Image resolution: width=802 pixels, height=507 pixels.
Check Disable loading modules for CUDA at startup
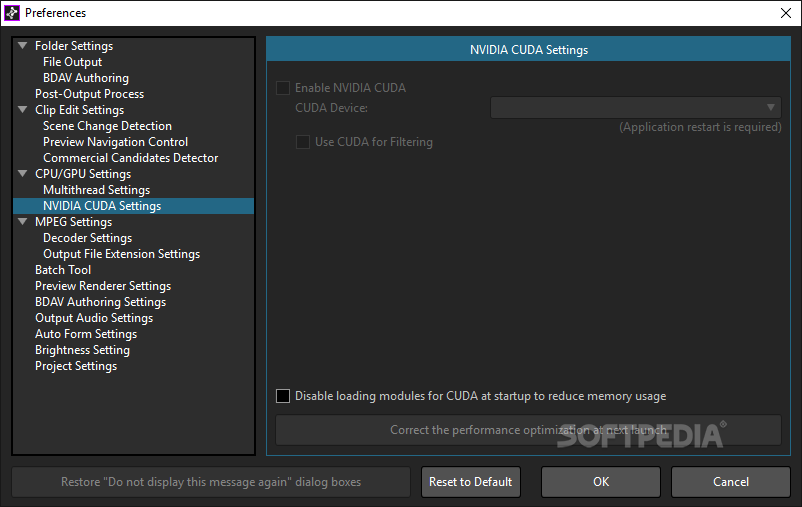(x=283, y=396)
